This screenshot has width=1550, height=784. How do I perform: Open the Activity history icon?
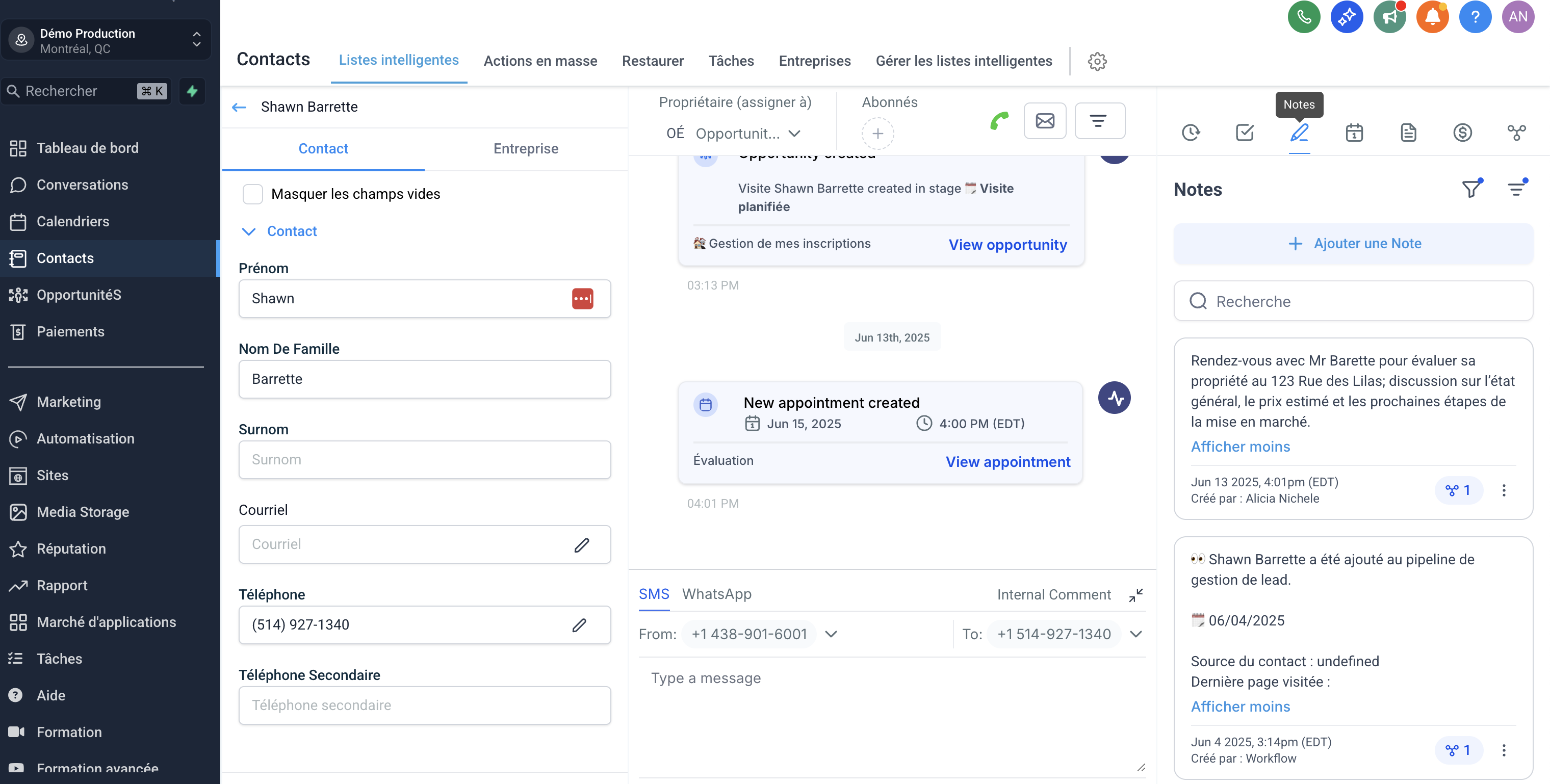1191,133
